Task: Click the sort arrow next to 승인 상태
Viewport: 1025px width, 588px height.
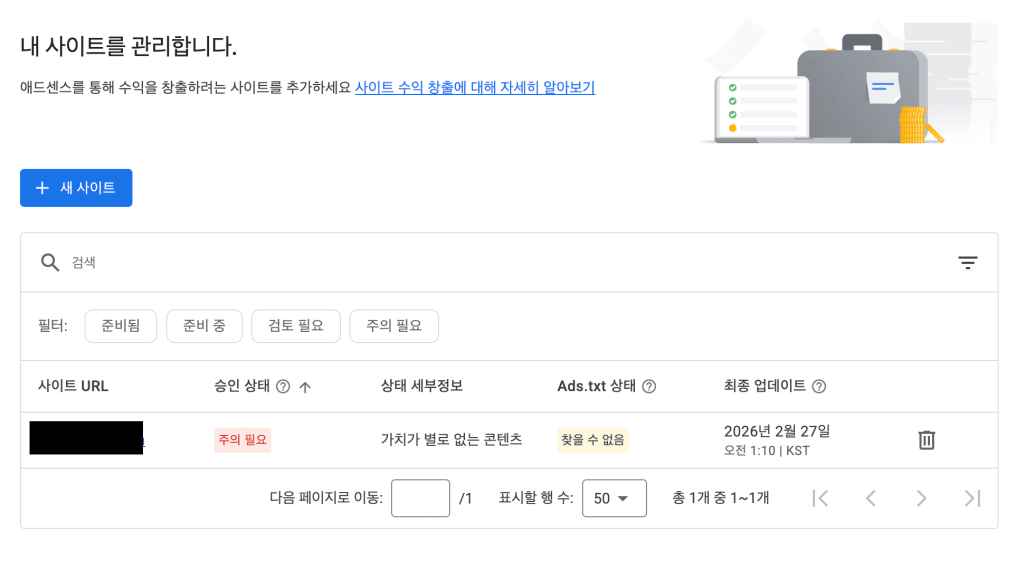Action: tap(305, 387)
